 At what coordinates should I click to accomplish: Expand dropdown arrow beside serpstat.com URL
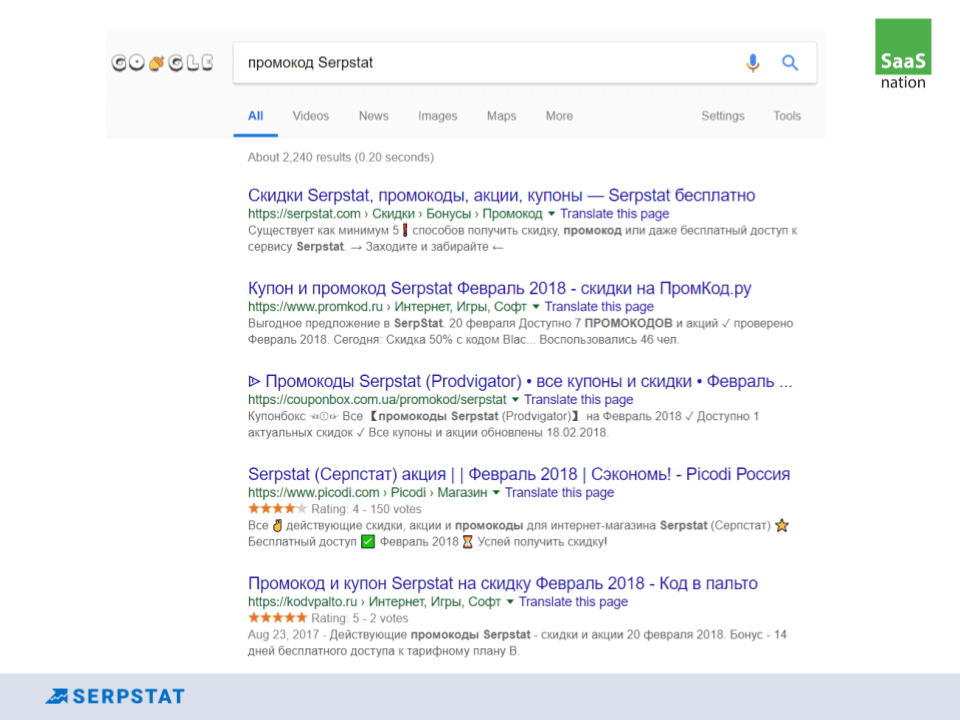[551, 214]
